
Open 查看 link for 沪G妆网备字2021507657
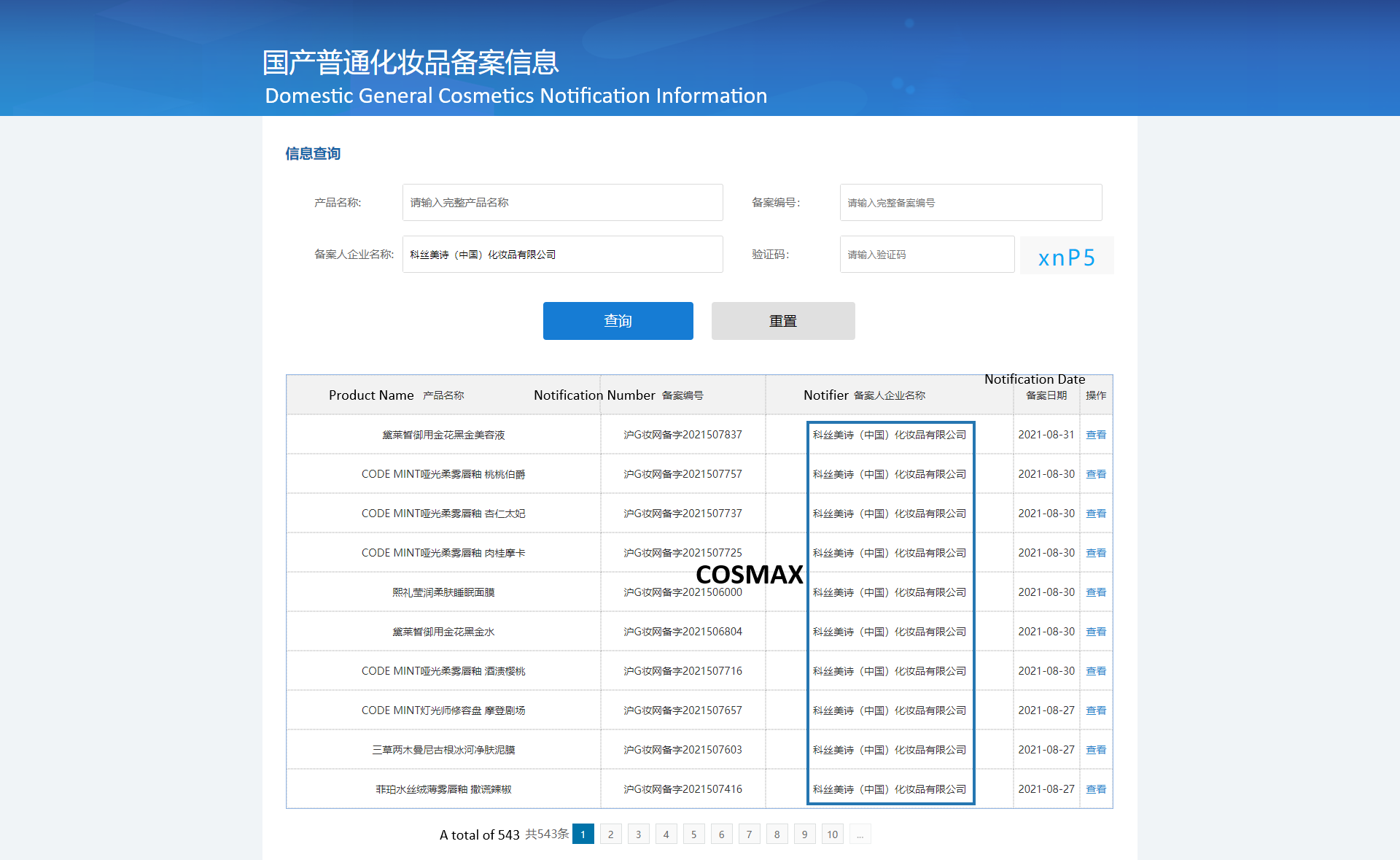(1096, 710)
